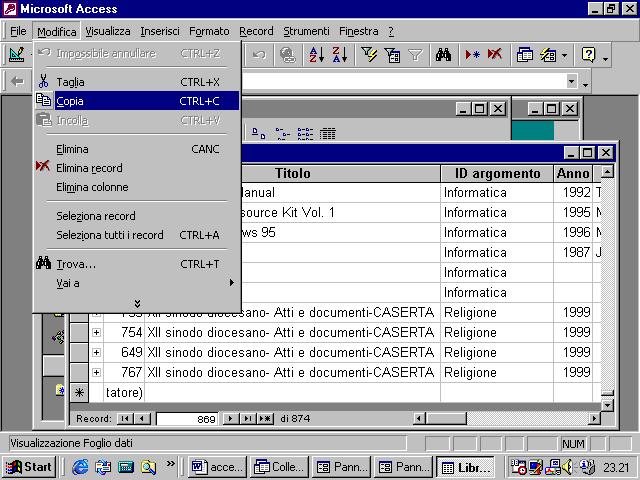Viewport: 640px width, 480px height.
Task: Choose Elimina colonne menu entry
Action: [x=137, y=187]
